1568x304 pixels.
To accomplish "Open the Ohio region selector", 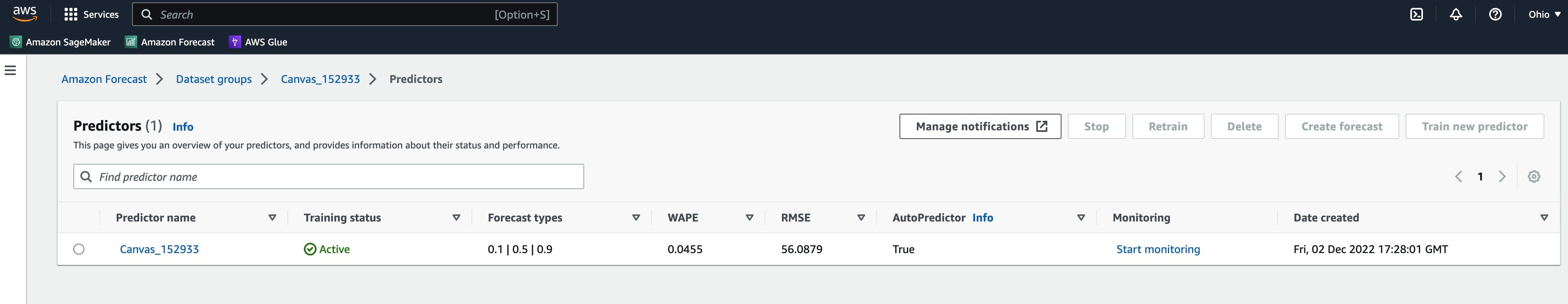I will 1544,14.
